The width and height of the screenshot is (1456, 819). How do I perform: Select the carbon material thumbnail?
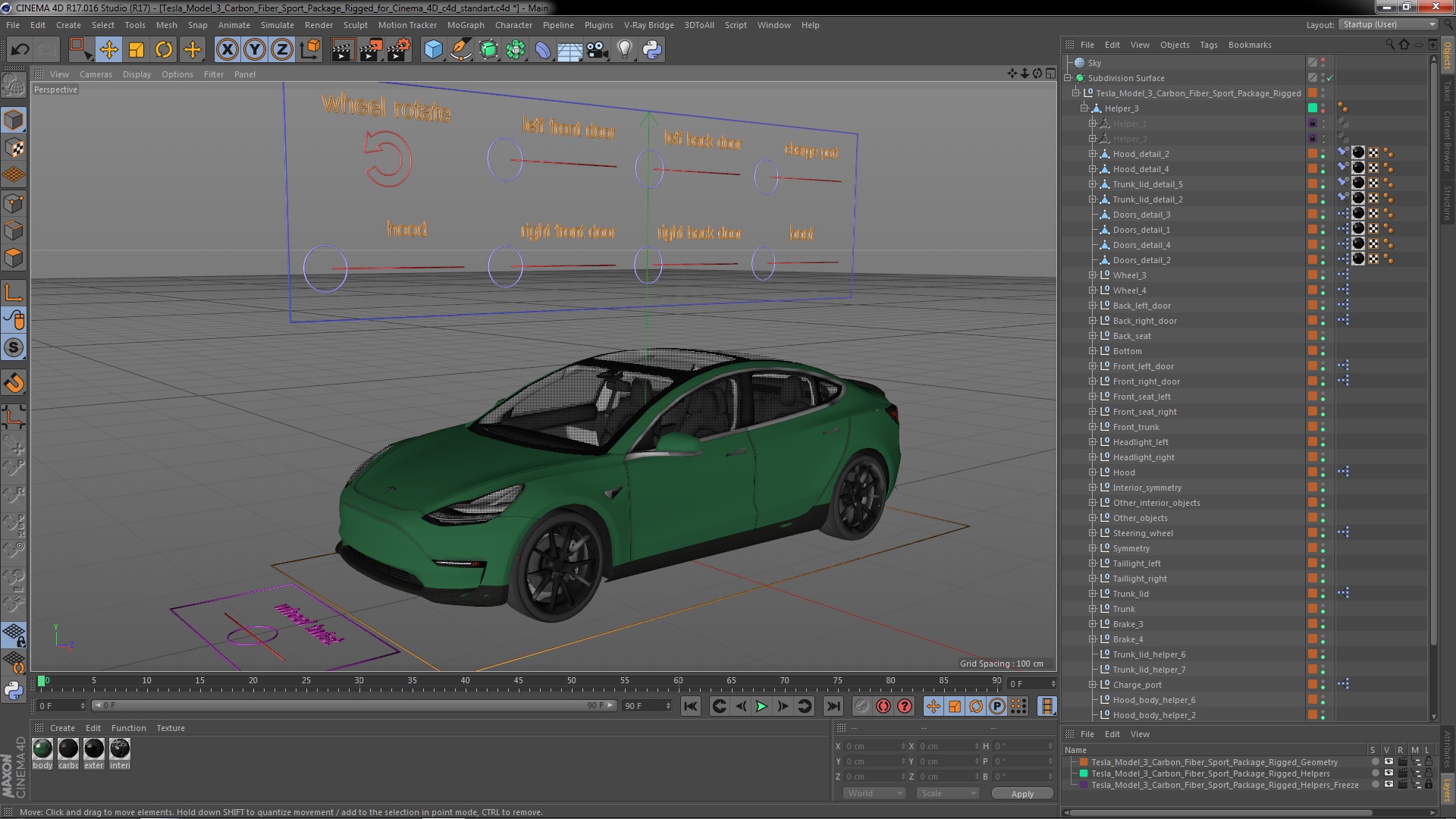pos(68,748)
